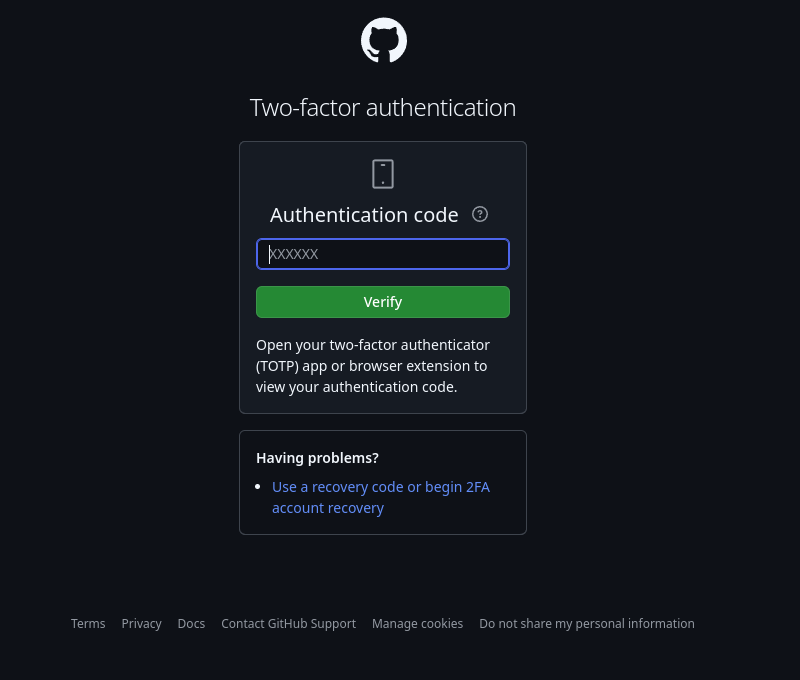Click the bullet beside the recovery link
Screen dimensions: 800x680
coord(259,487)
